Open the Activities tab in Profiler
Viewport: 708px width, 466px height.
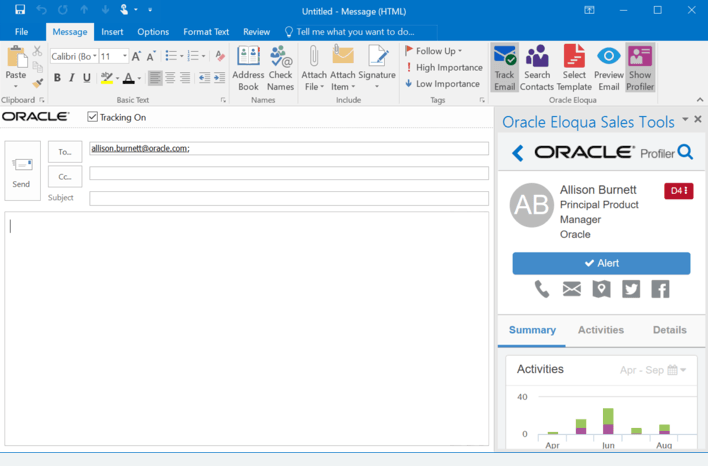[601, 330]
